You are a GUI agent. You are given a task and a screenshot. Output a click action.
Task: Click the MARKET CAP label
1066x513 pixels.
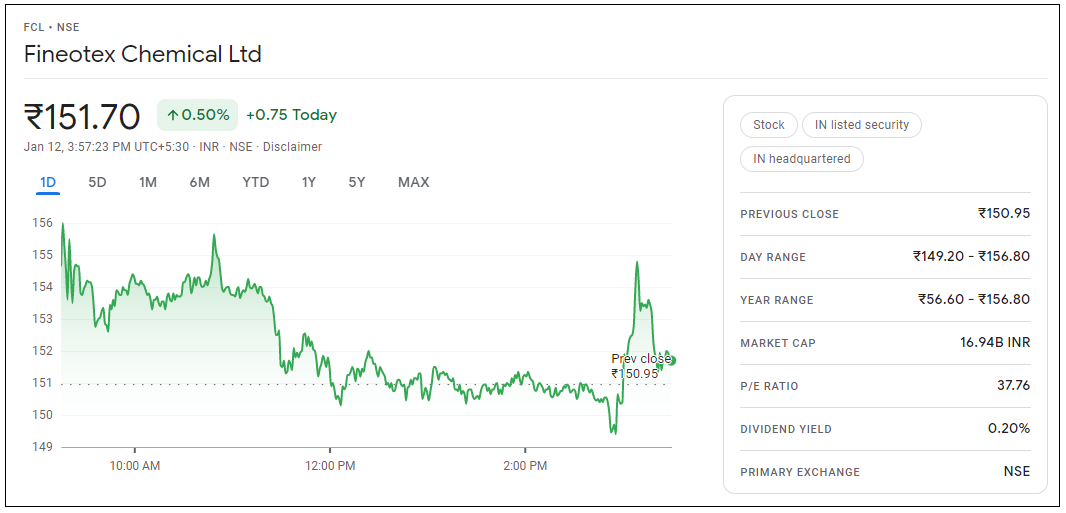(x=778, y=343)
